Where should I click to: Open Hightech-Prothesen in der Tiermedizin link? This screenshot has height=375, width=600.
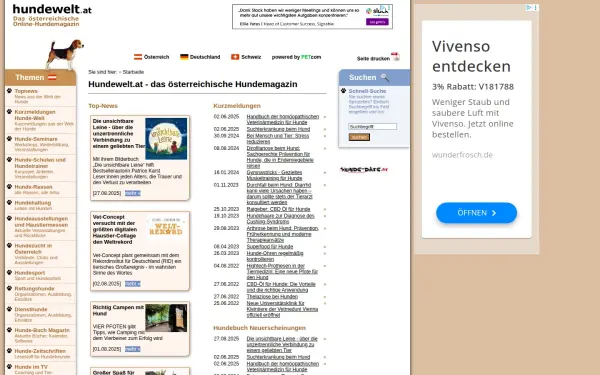282,271
